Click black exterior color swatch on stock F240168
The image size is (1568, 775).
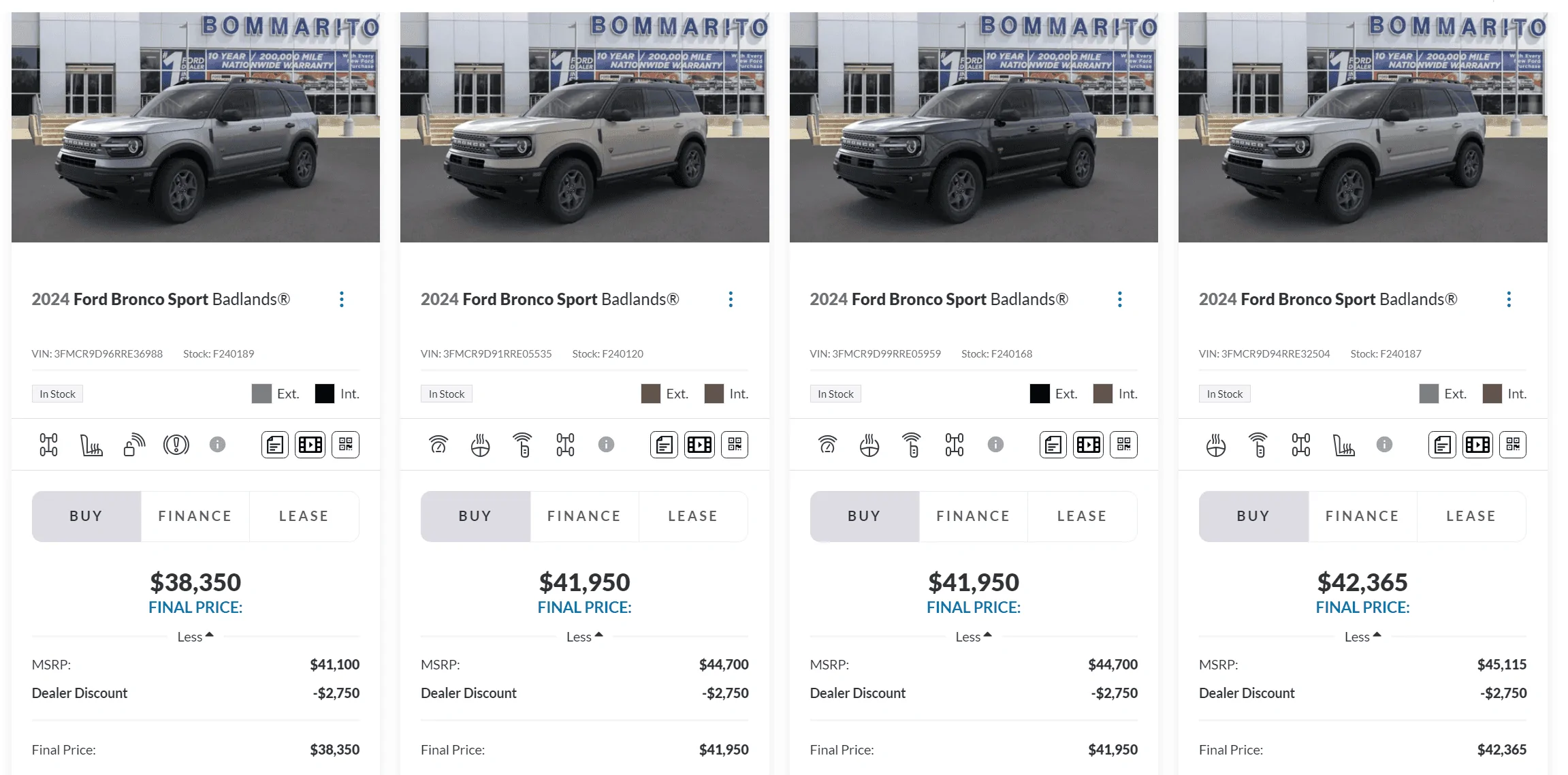(1039, 394)
